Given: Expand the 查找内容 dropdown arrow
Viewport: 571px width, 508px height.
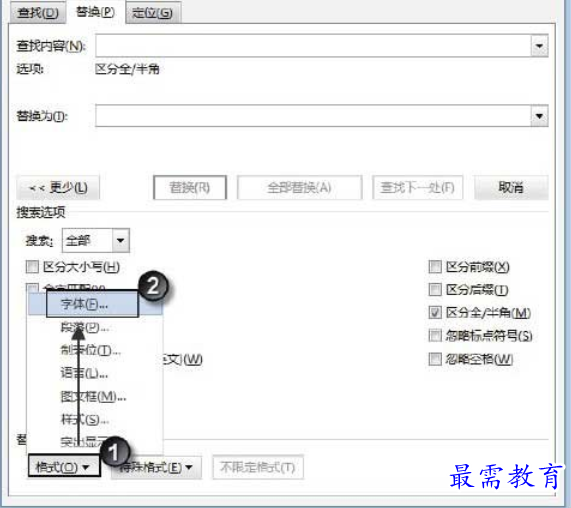Looking at the screenshot, I should (x=539, y=46).
